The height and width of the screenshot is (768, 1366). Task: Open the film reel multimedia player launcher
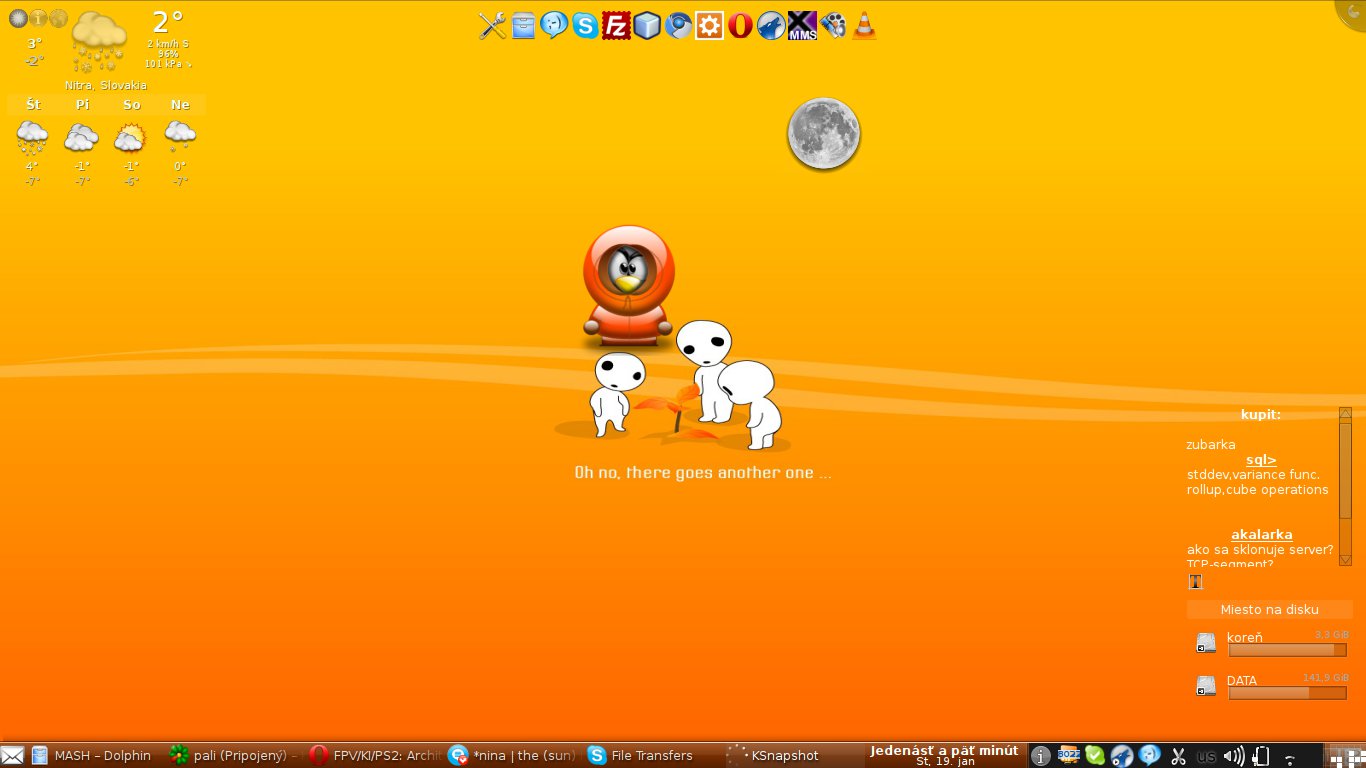point(833,25)
